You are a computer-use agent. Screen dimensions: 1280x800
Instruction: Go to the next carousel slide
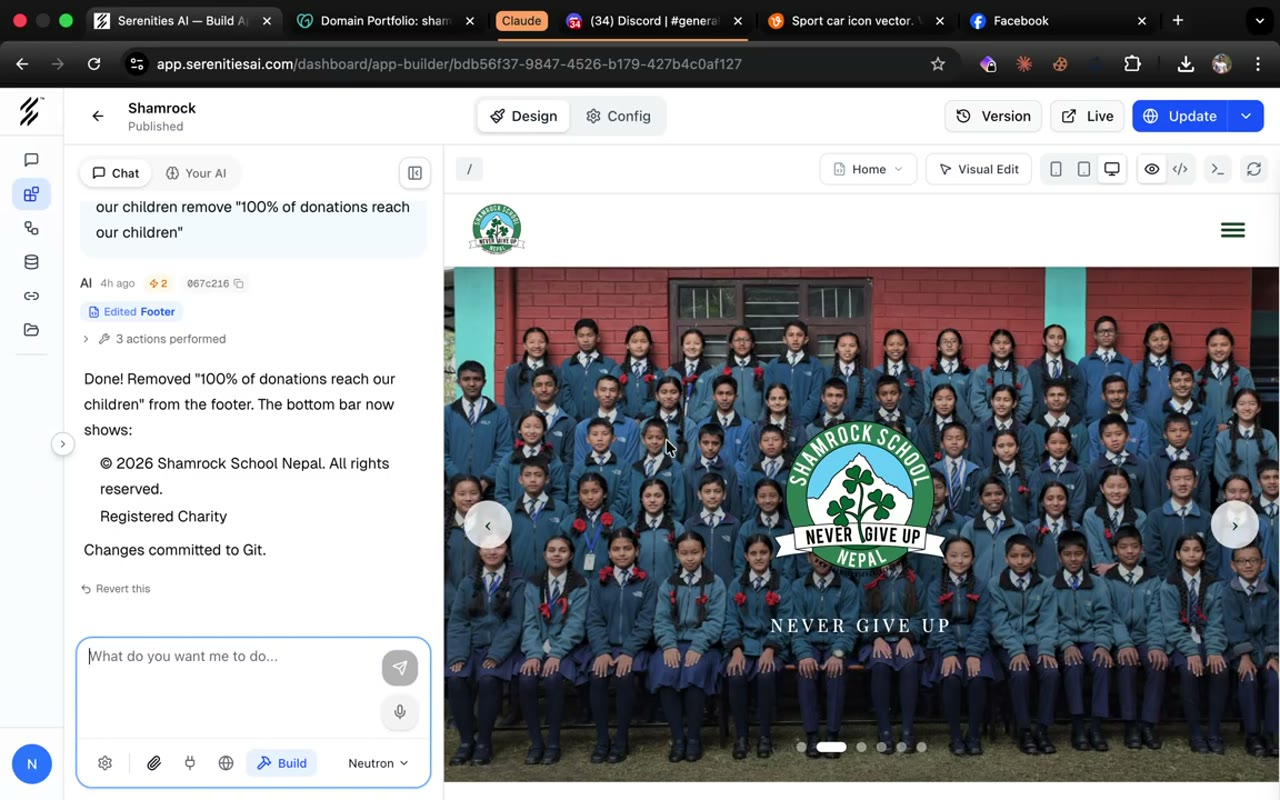pyautogui.click(x=1235, y=525)
